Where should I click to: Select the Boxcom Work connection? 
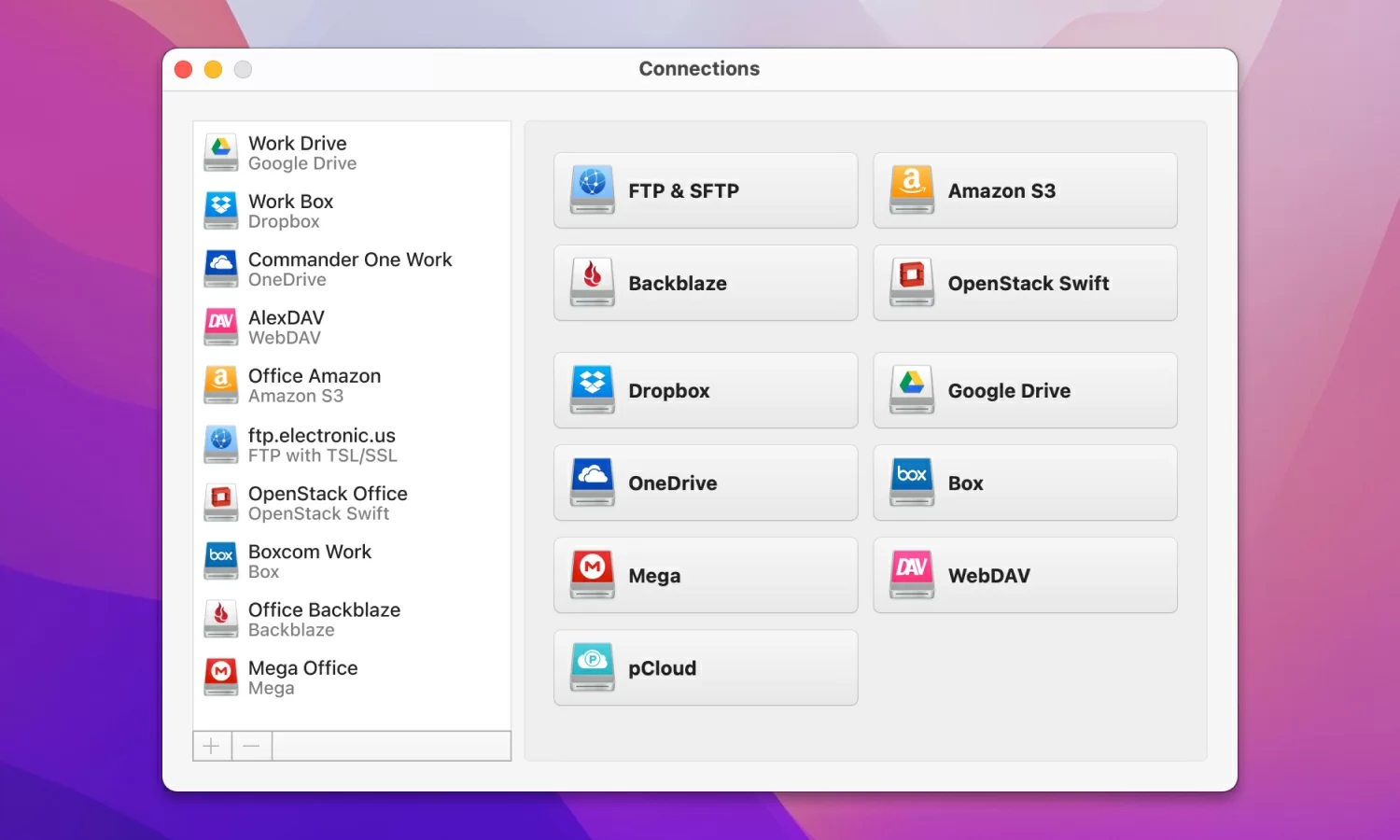[x=308, y=561]
